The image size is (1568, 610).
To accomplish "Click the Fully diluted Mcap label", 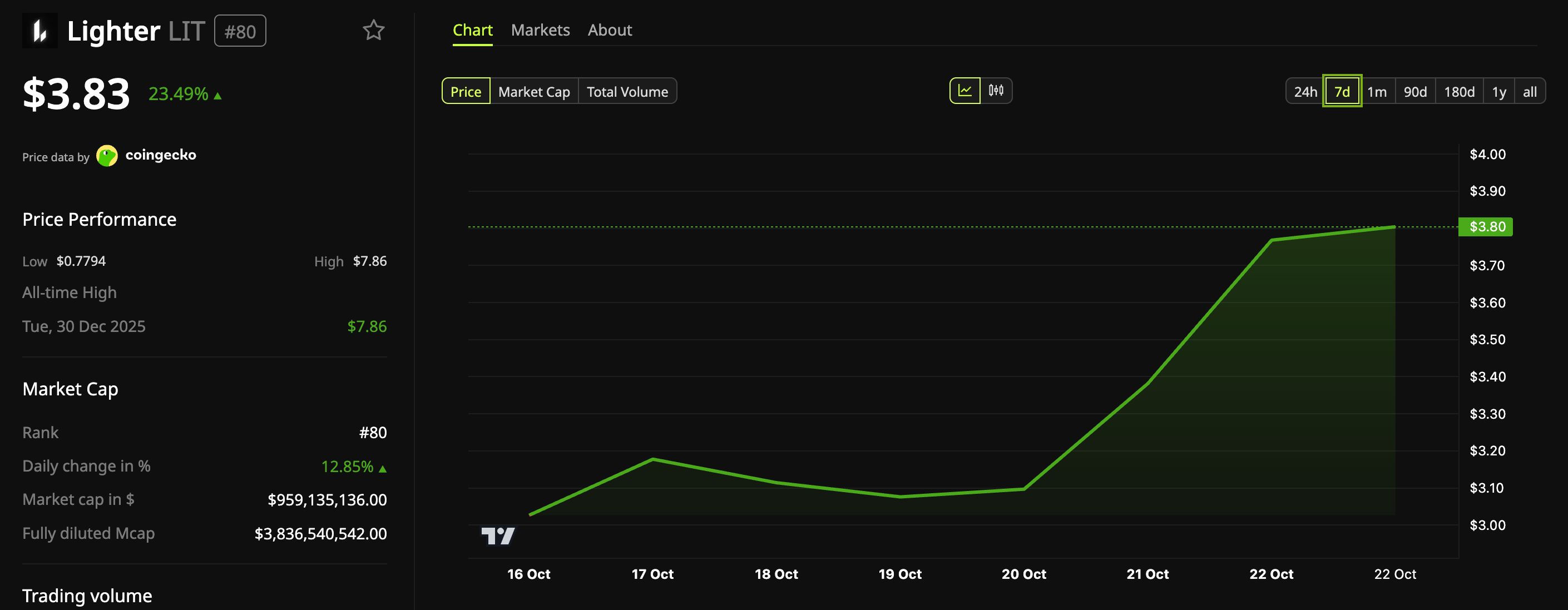I will (x=88, y=533).
